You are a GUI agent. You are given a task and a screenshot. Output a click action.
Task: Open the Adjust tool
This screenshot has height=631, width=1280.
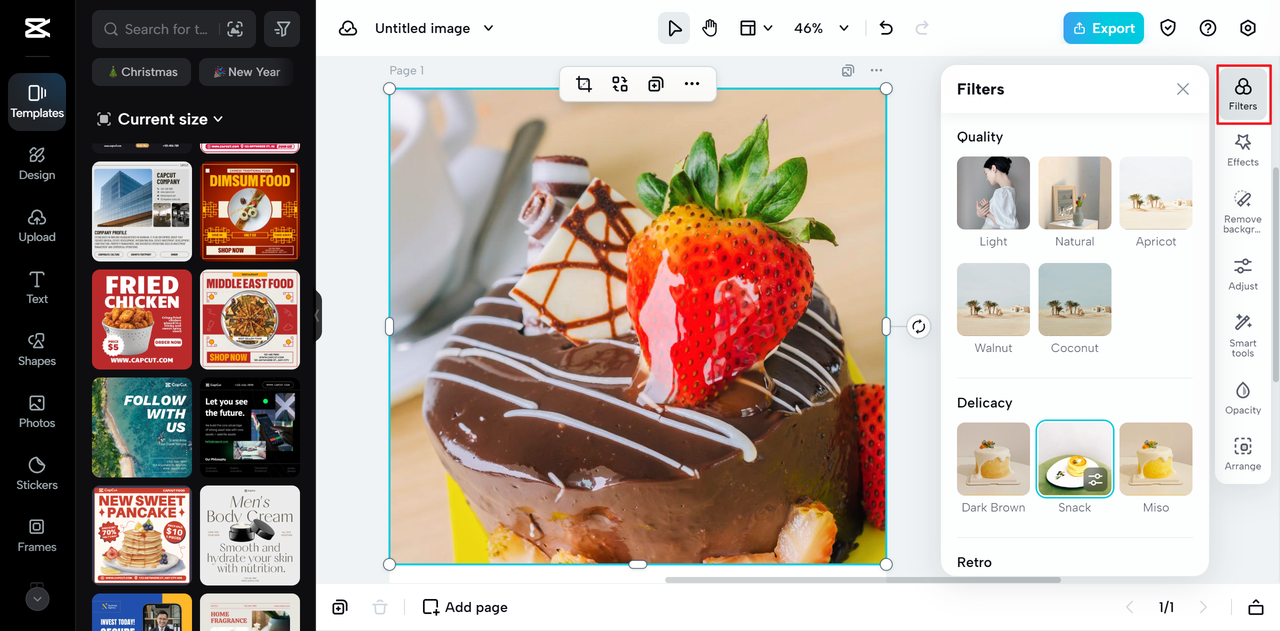tap(1243, 273)
